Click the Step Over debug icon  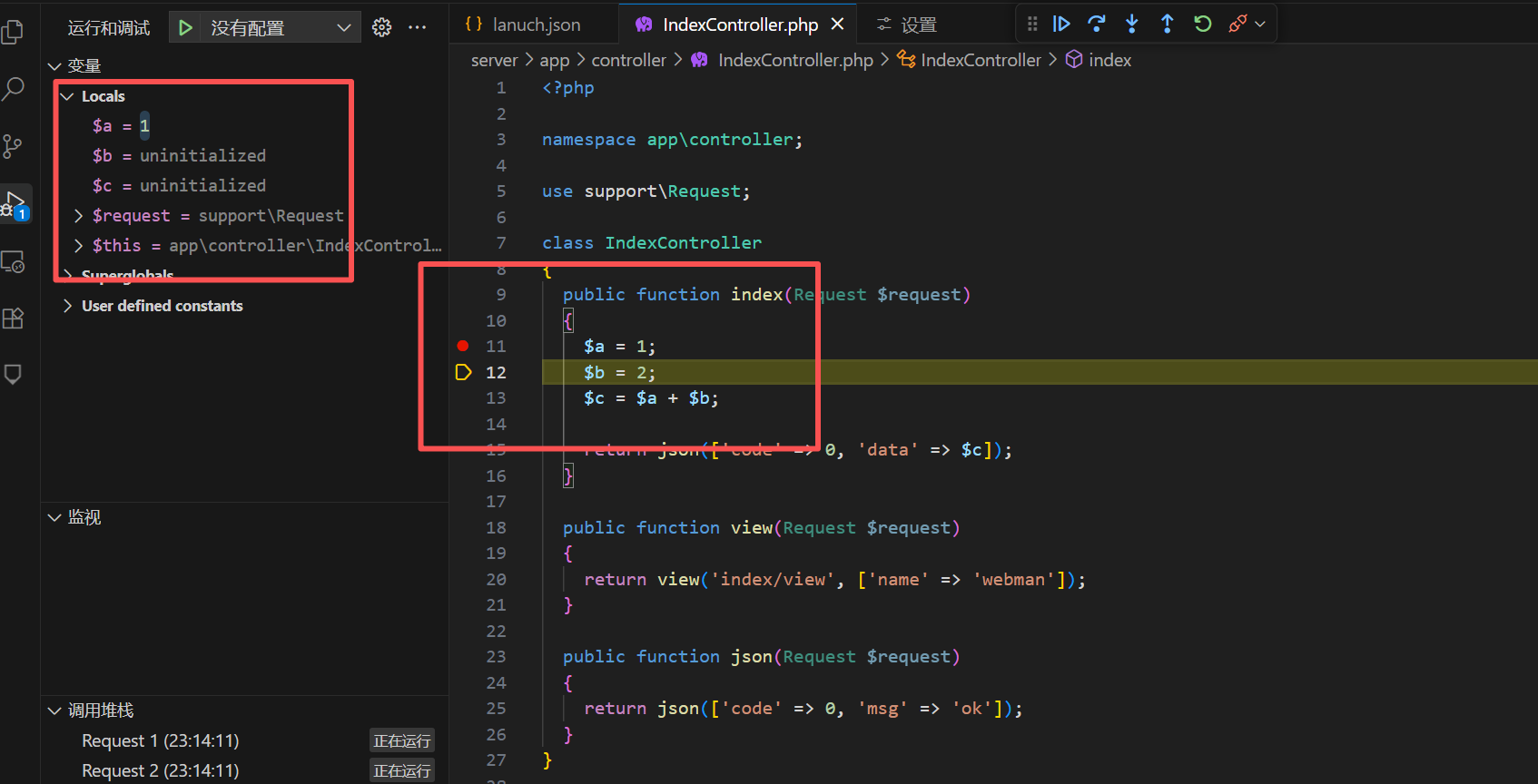point(1097,24)
